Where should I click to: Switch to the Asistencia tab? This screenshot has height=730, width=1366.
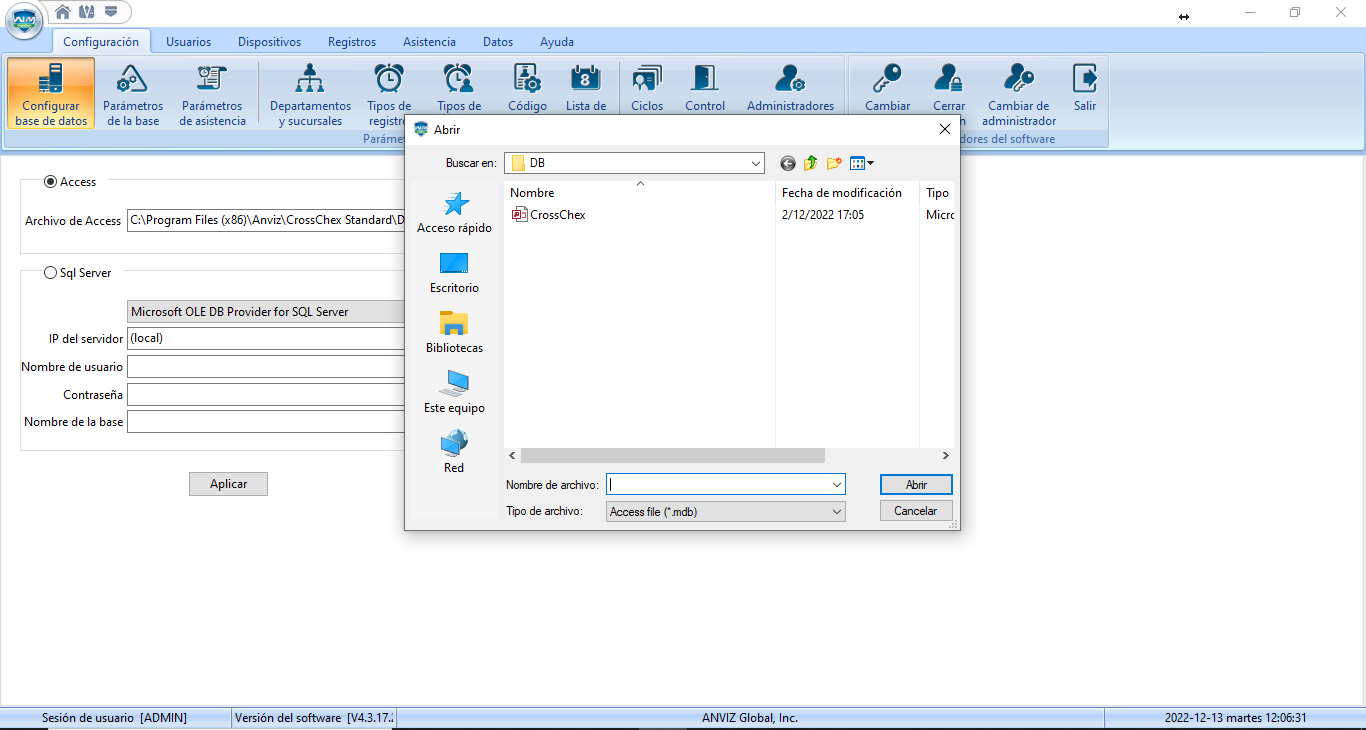tap(429, 42)
